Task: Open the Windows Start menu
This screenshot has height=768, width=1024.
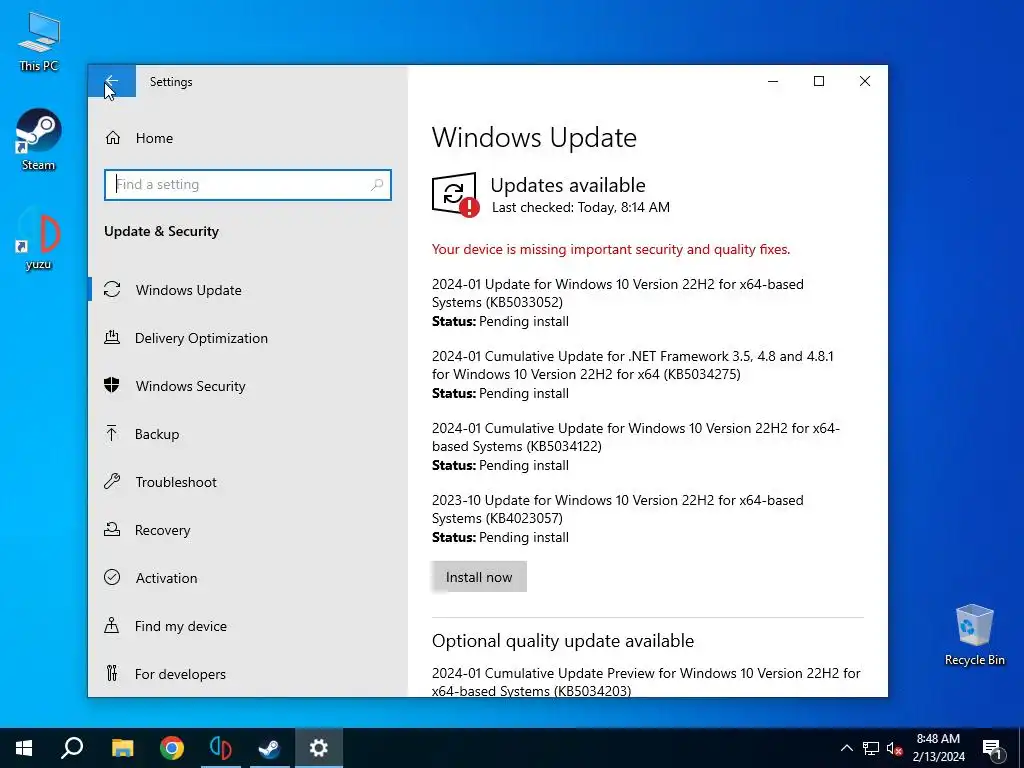Action: pos(24,748)
